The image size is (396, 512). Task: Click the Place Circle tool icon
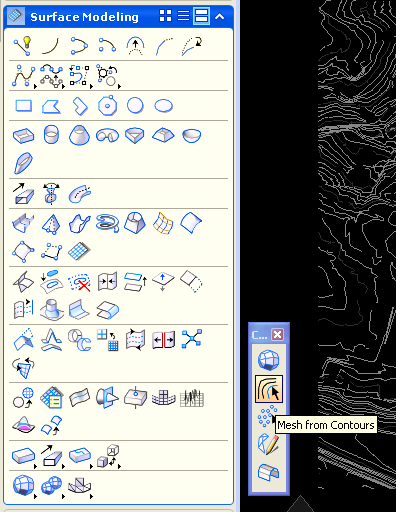point(135,106)
